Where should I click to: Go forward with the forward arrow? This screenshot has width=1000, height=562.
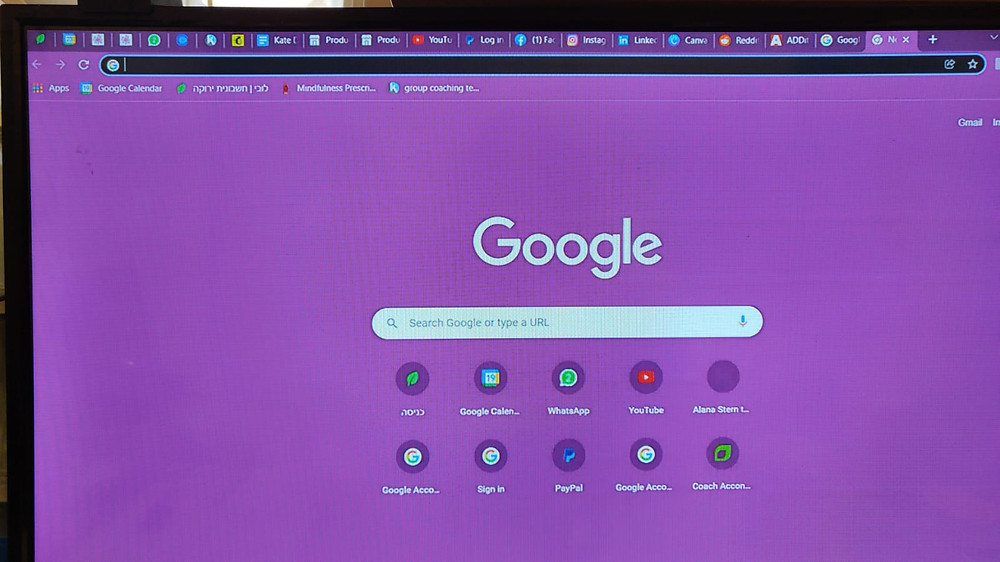[61, 64]
